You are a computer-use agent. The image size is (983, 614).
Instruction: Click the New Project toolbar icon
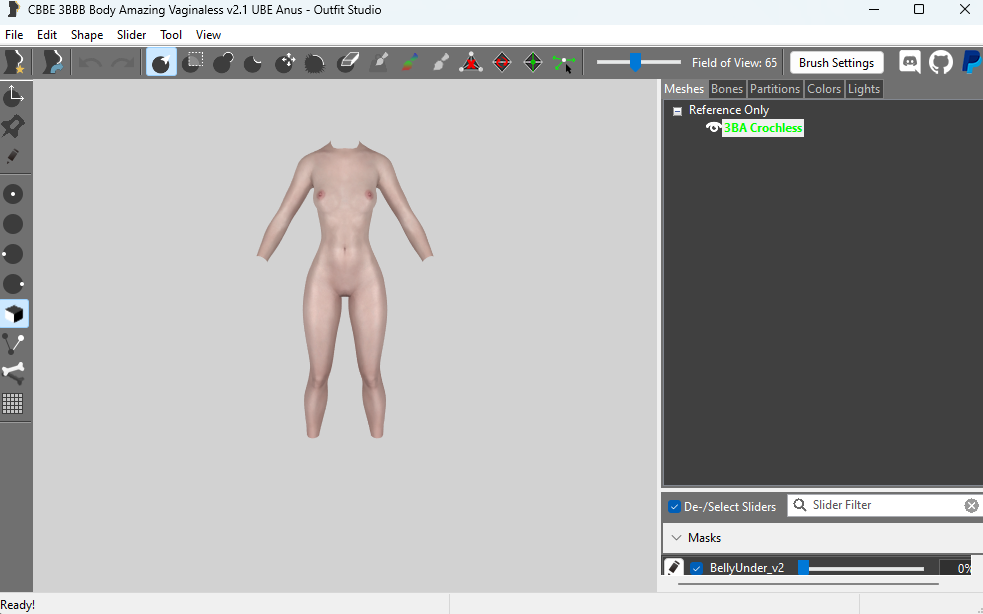(x=14, y=63)
